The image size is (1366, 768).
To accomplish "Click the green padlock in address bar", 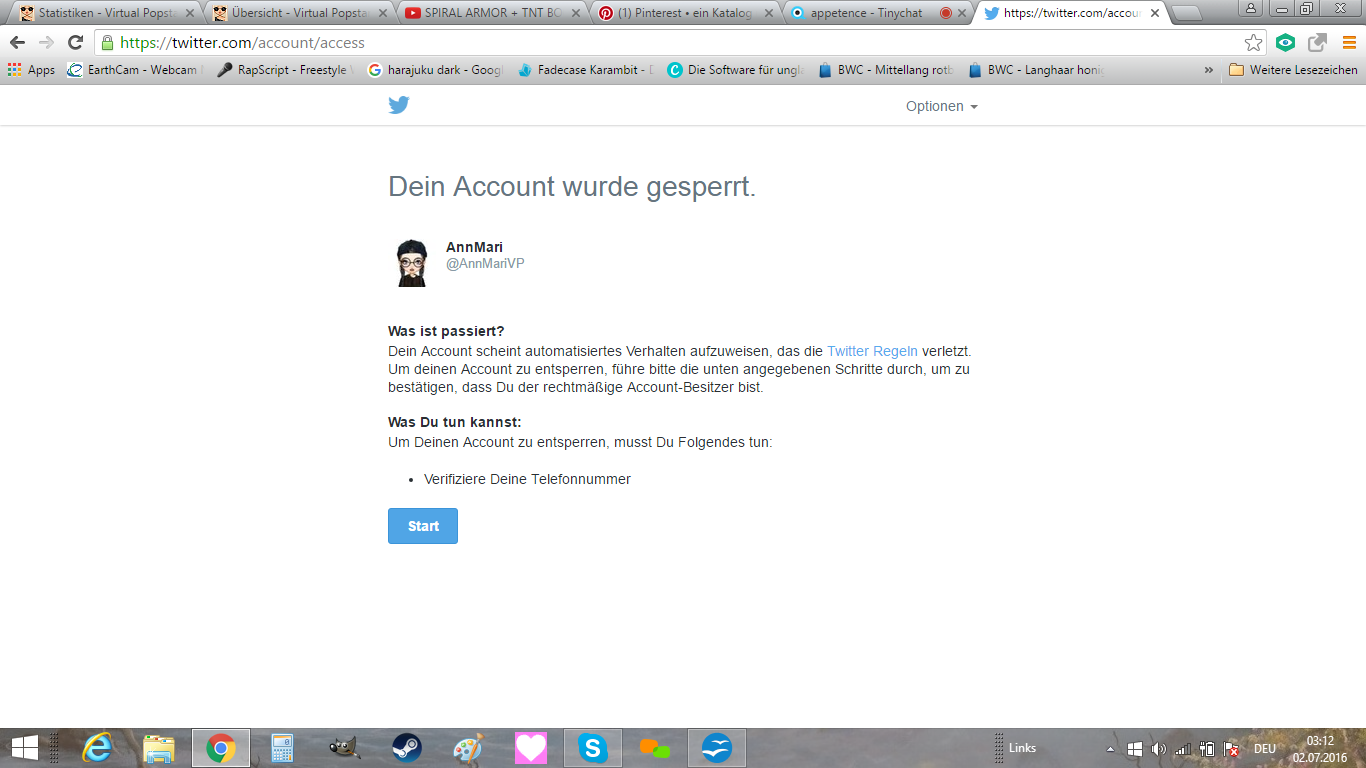I will [108, 43].
